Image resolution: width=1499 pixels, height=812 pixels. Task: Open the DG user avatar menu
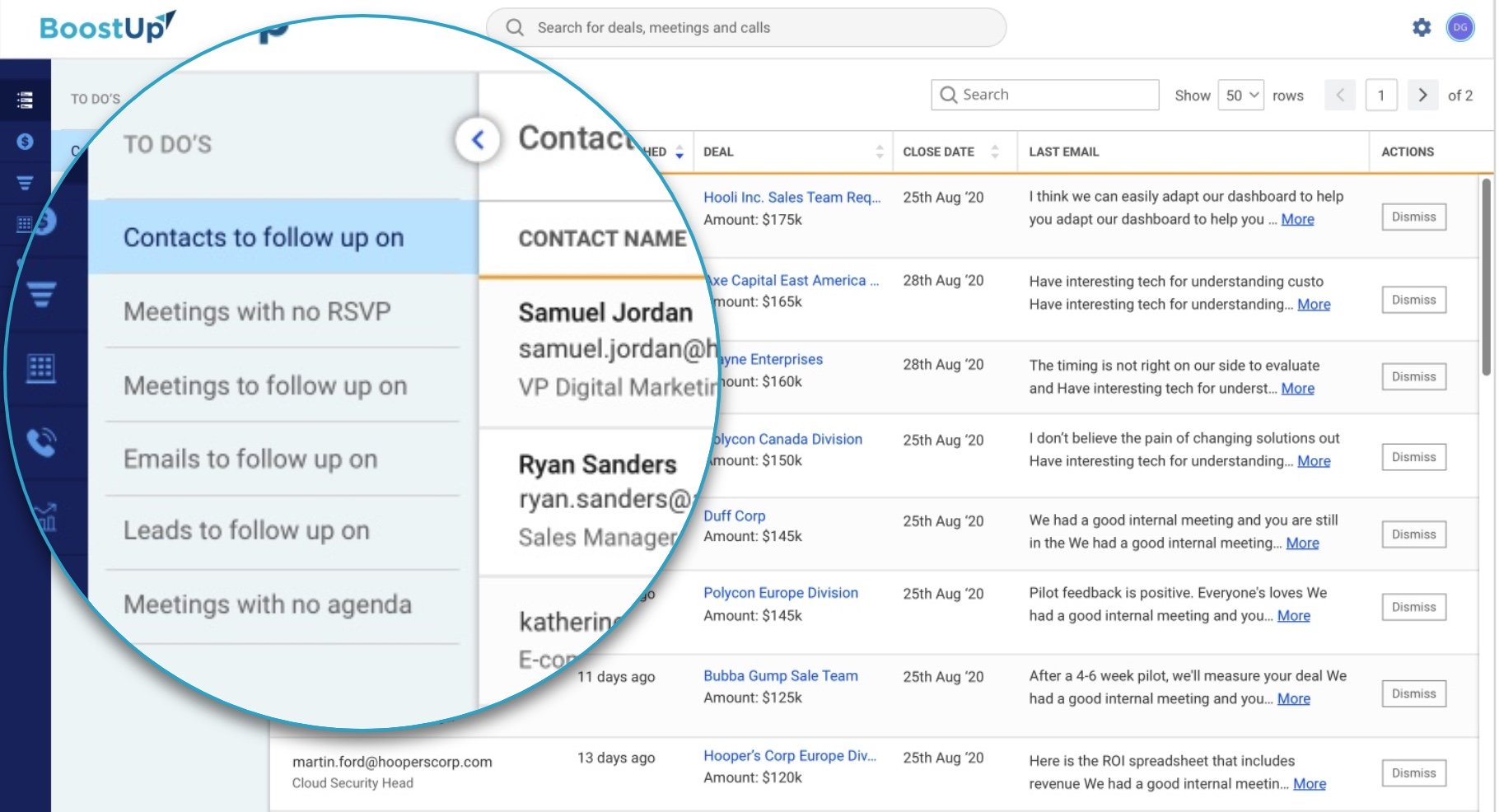pyautogui.click(x=1460, y=27)
